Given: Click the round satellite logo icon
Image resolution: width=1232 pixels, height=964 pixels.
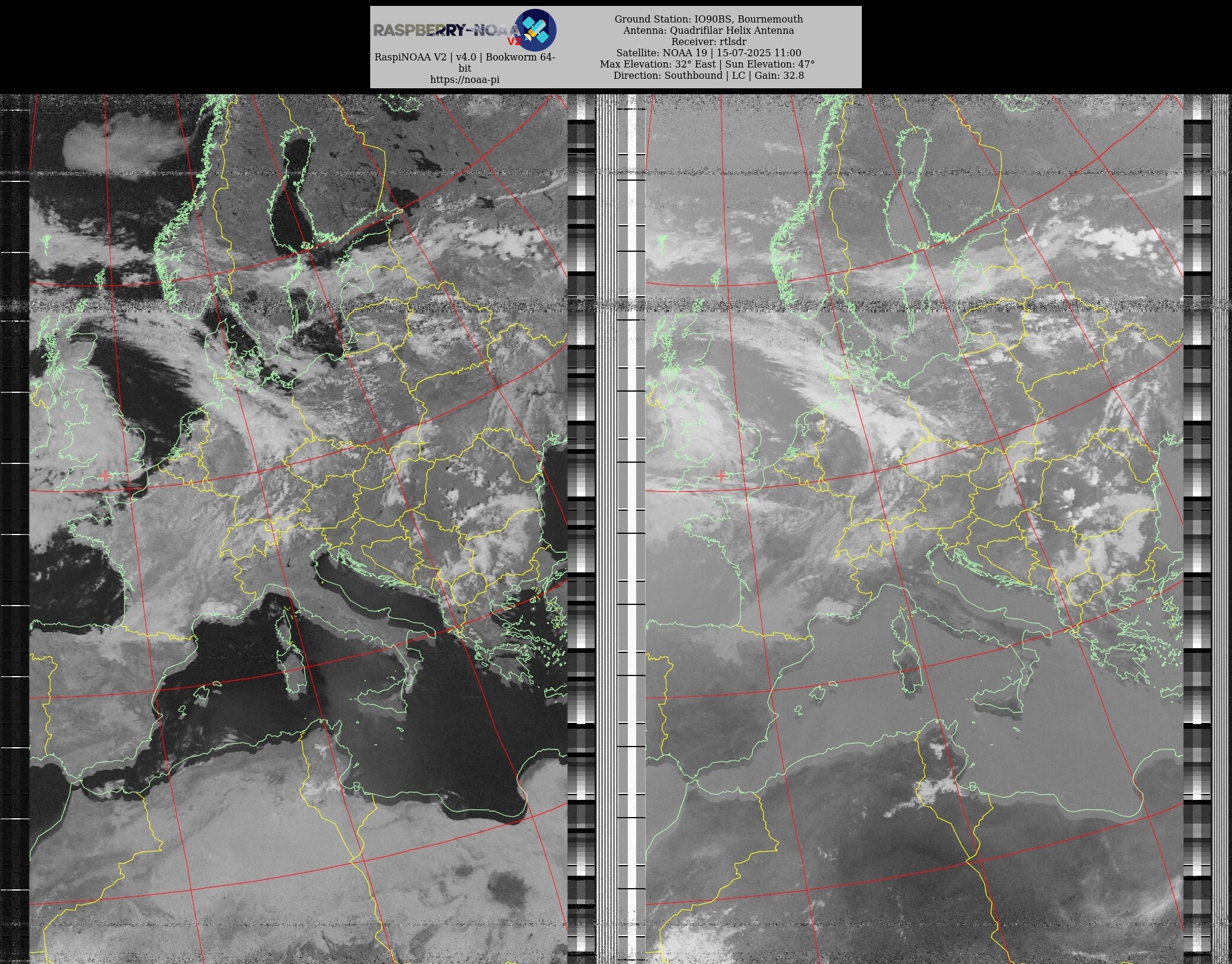Looking at the screenshot, I should 535,30.
